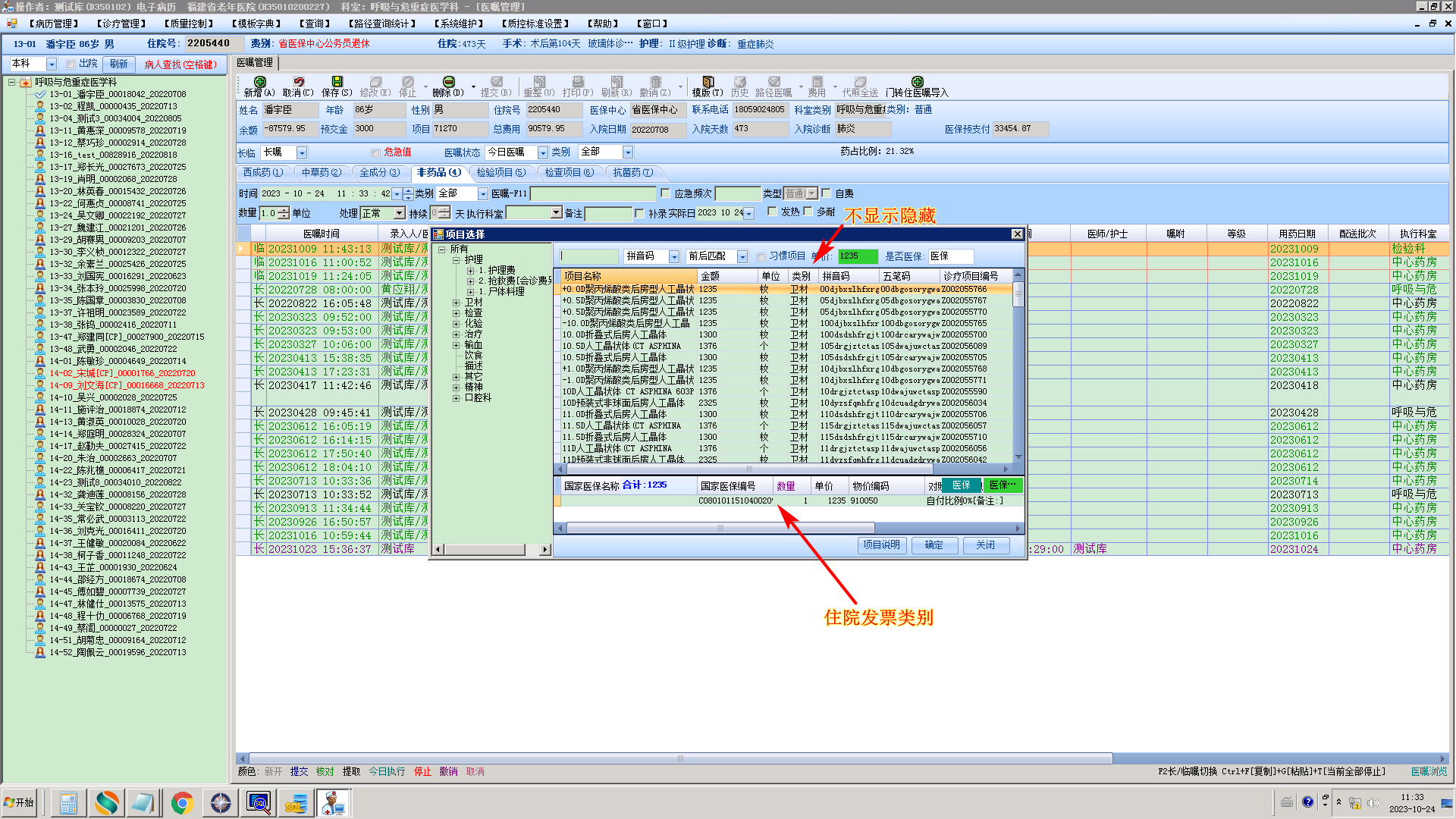This screenshot has width=1456, height=819.
Task: Enable the 自费 checkbox
Action: click(827, 193)
